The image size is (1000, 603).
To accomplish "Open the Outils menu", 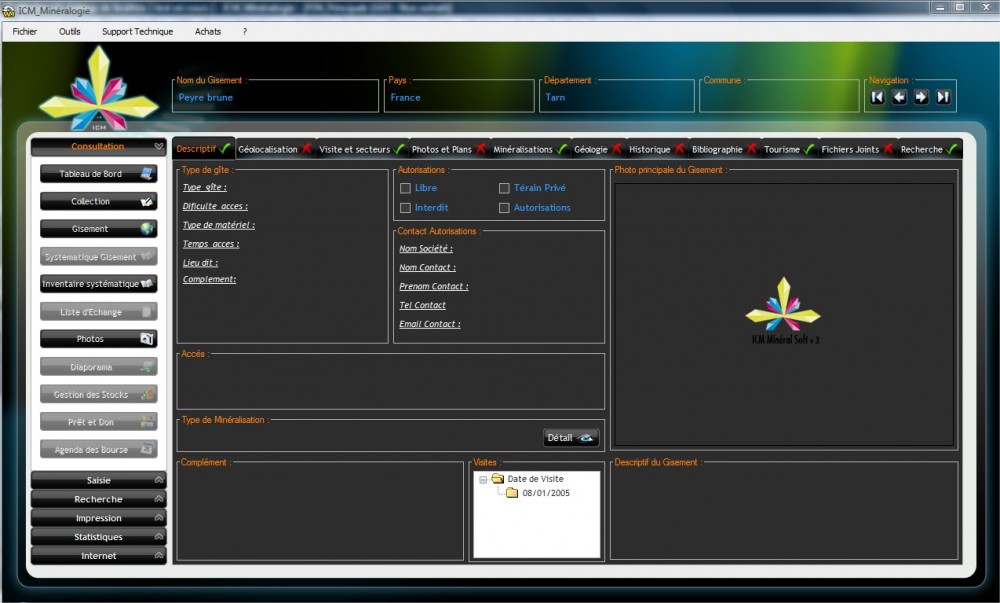I will tap(70, 31).
